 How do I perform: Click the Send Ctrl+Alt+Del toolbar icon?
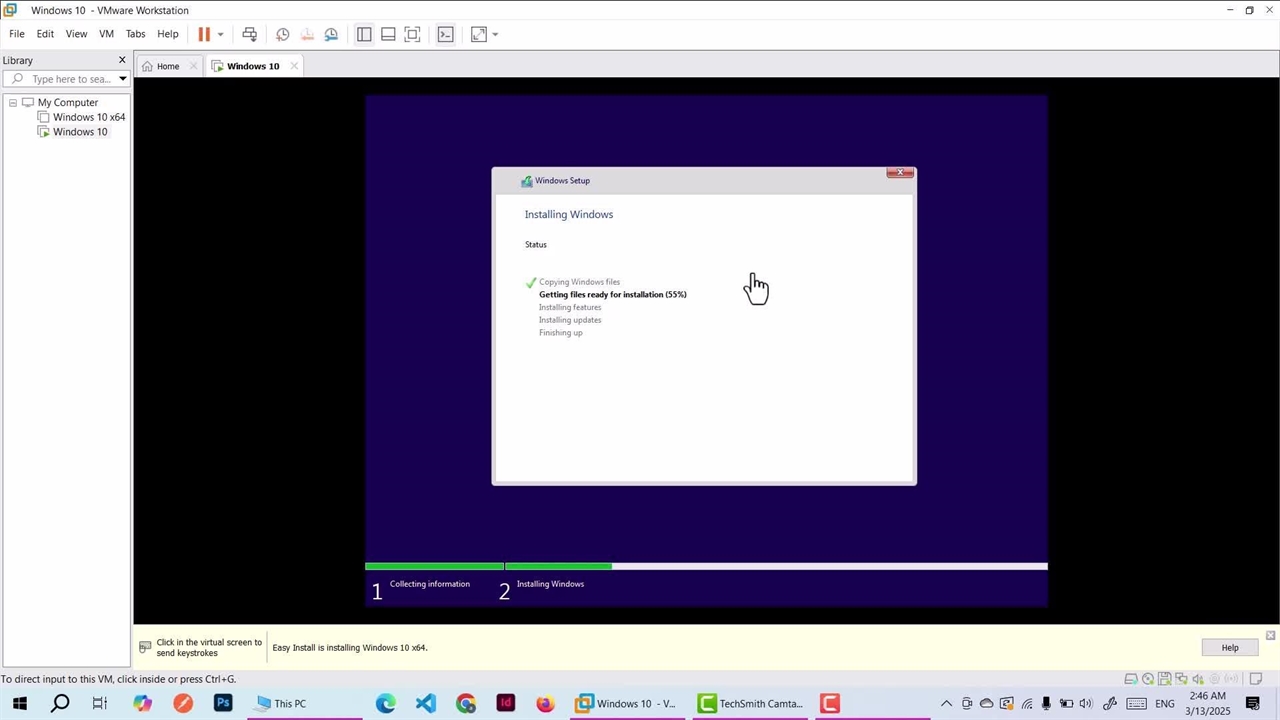pos(250,34)
